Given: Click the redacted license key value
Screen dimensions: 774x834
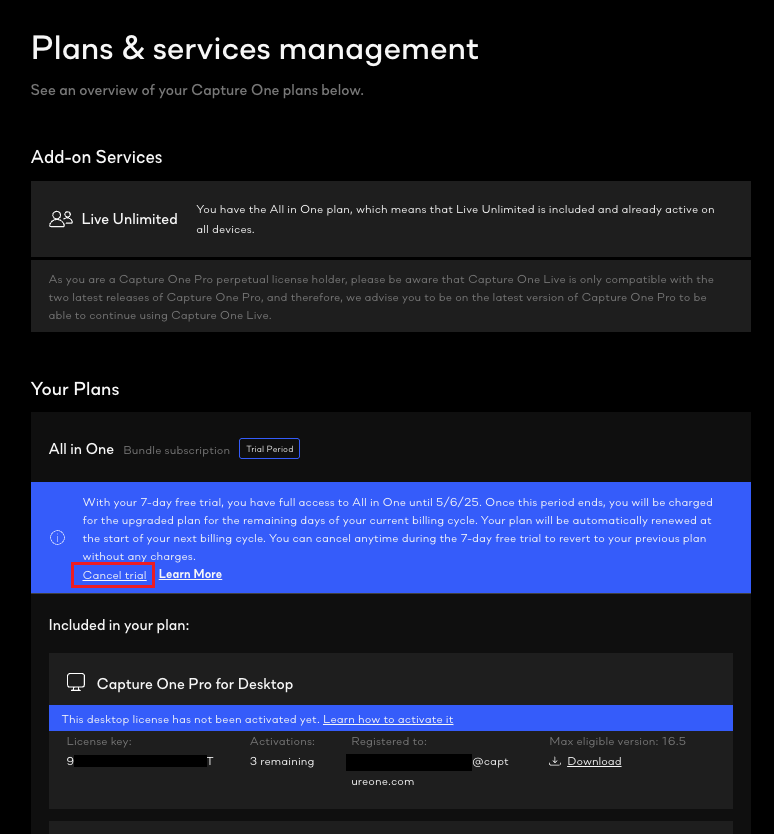Looking at the screenshot, I should tap(140, 762).
